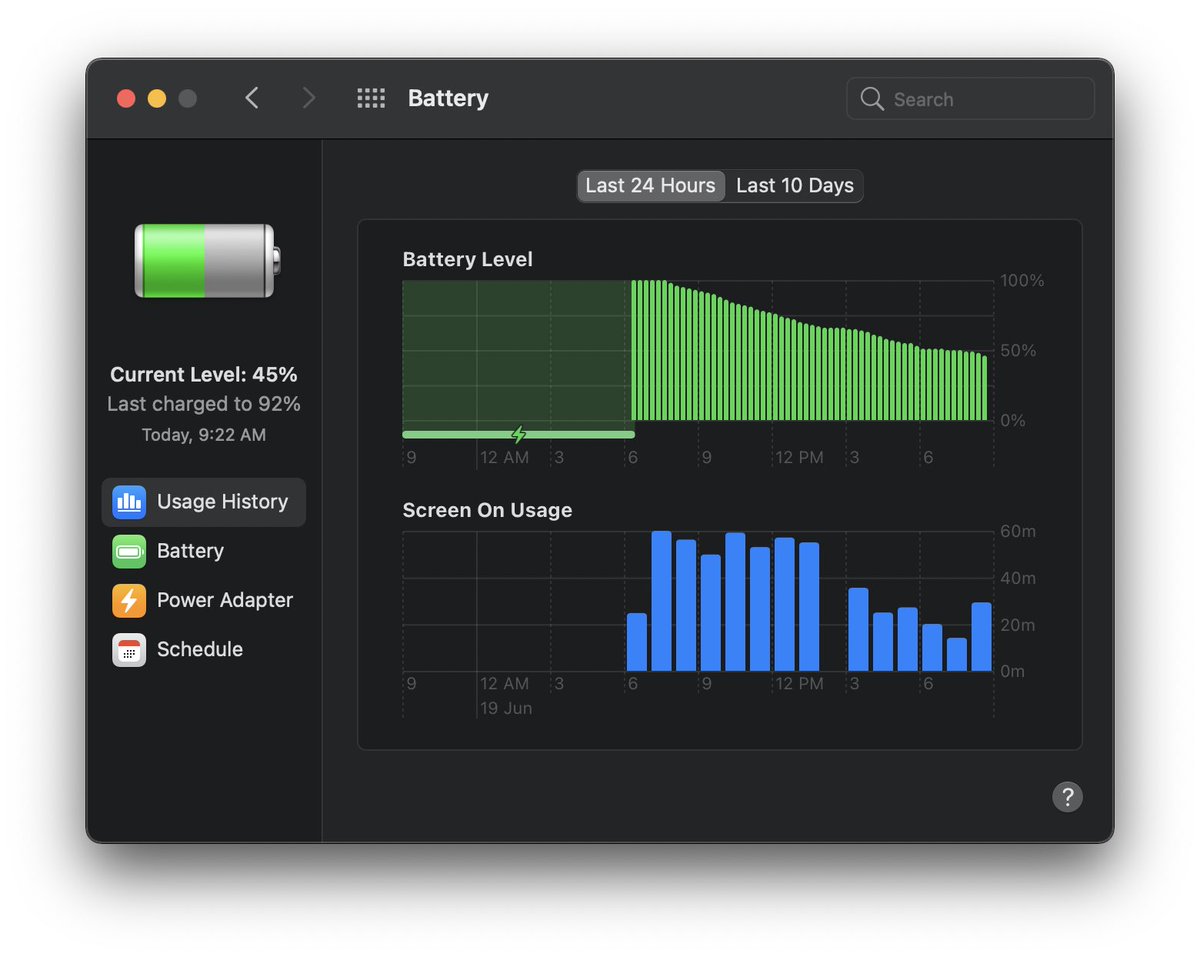Click the magnifying glass search icon
Viewport: 1200px width, 957px height.
(872, 99)
